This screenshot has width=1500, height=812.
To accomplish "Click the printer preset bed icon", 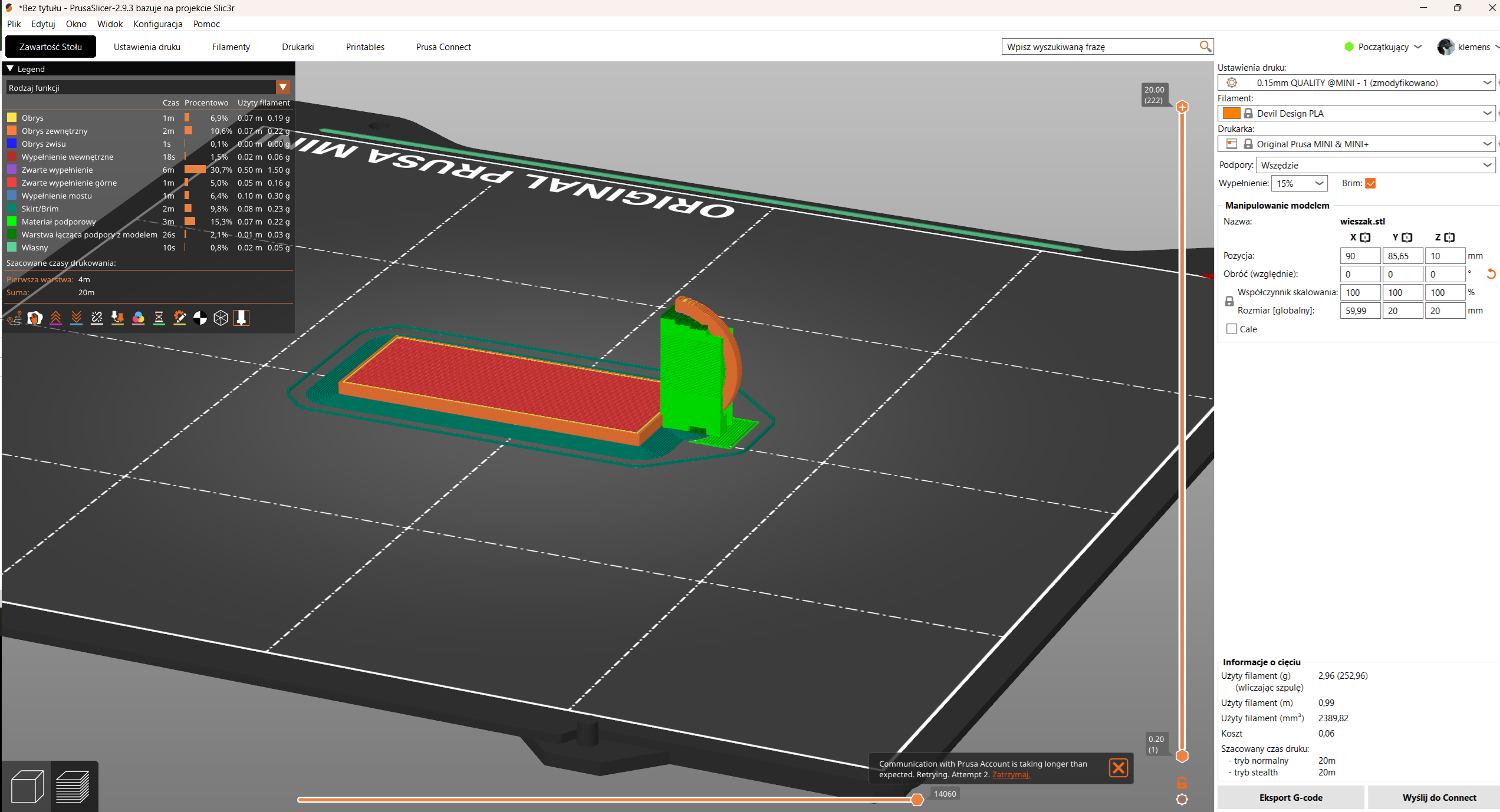I will 1232,144.
